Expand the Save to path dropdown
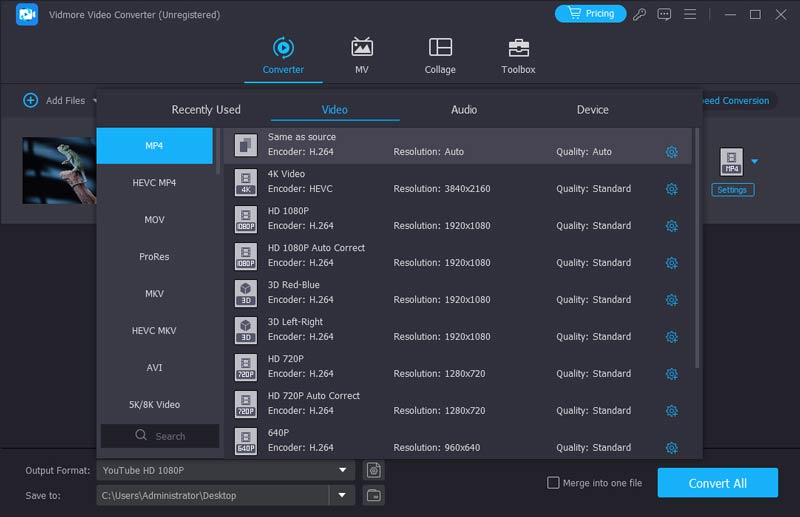The image size is (800, 517). pos(342,495)
